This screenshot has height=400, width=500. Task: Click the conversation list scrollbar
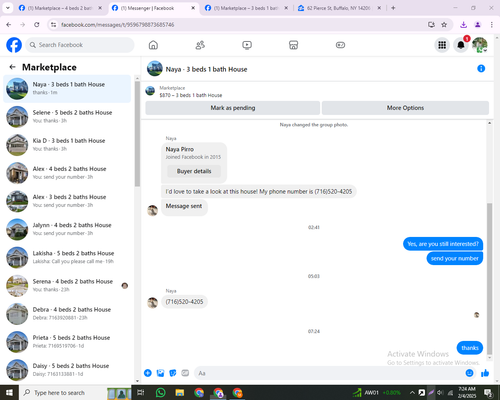pos(137,134)
